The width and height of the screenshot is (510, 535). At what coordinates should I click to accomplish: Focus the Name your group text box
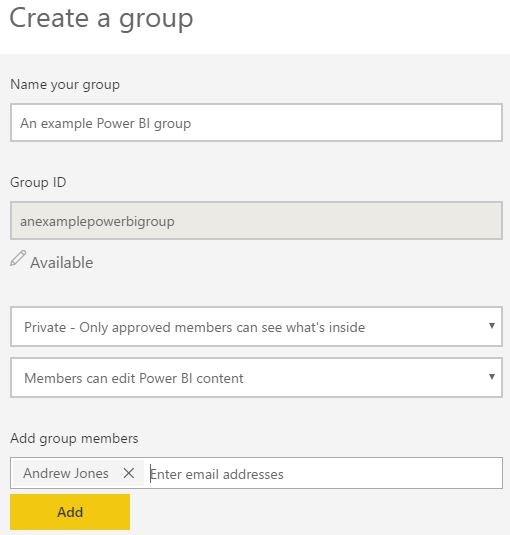tap(256, 122)
